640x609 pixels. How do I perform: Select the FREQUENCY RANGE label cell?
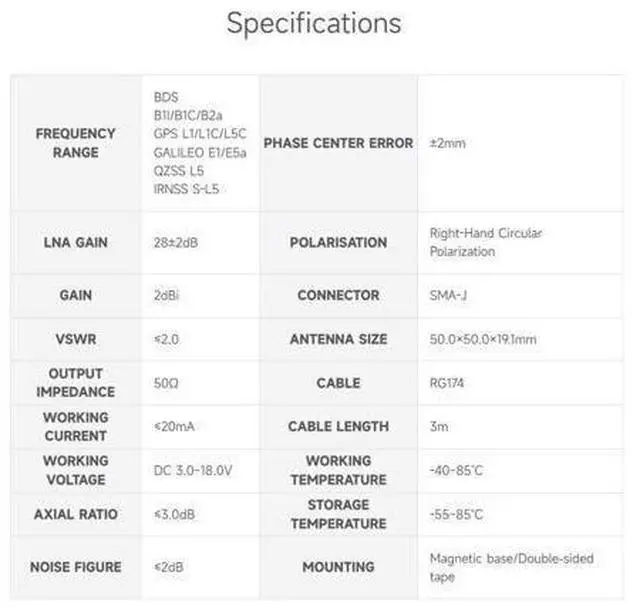click(76, 143)
